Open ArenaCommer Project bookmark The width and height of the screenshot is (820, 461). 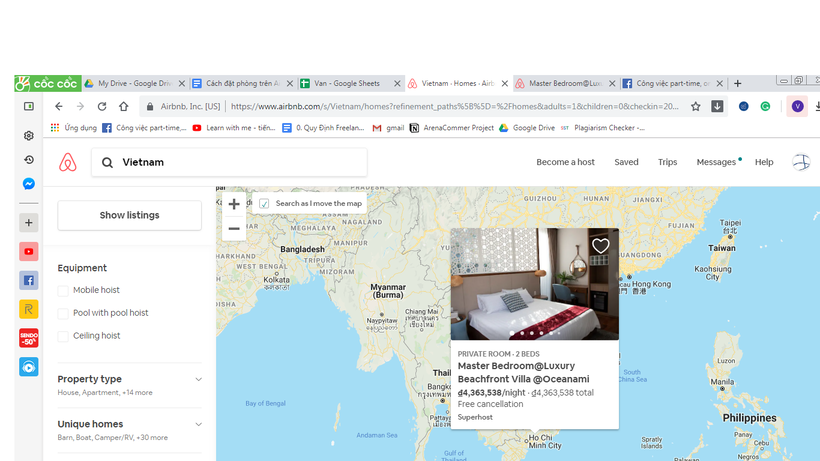pyautogui.click(x=452, y=128)
